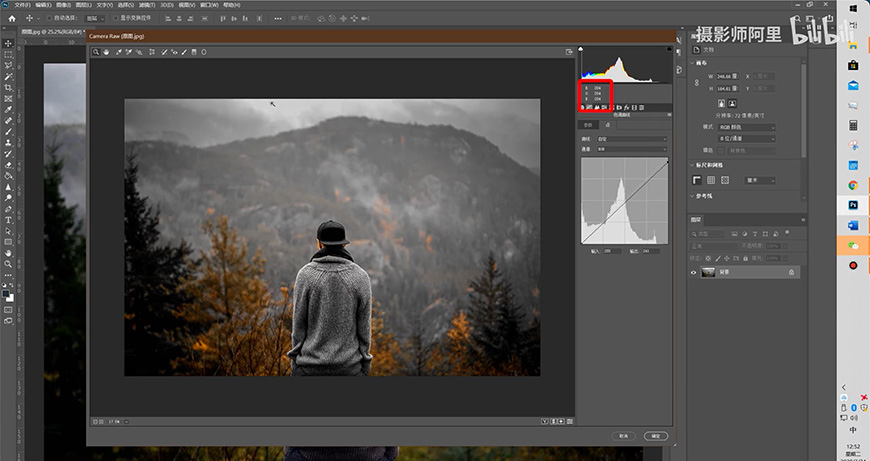Select the Pen tool
The image size is (870, 461).
click(8, 209)
